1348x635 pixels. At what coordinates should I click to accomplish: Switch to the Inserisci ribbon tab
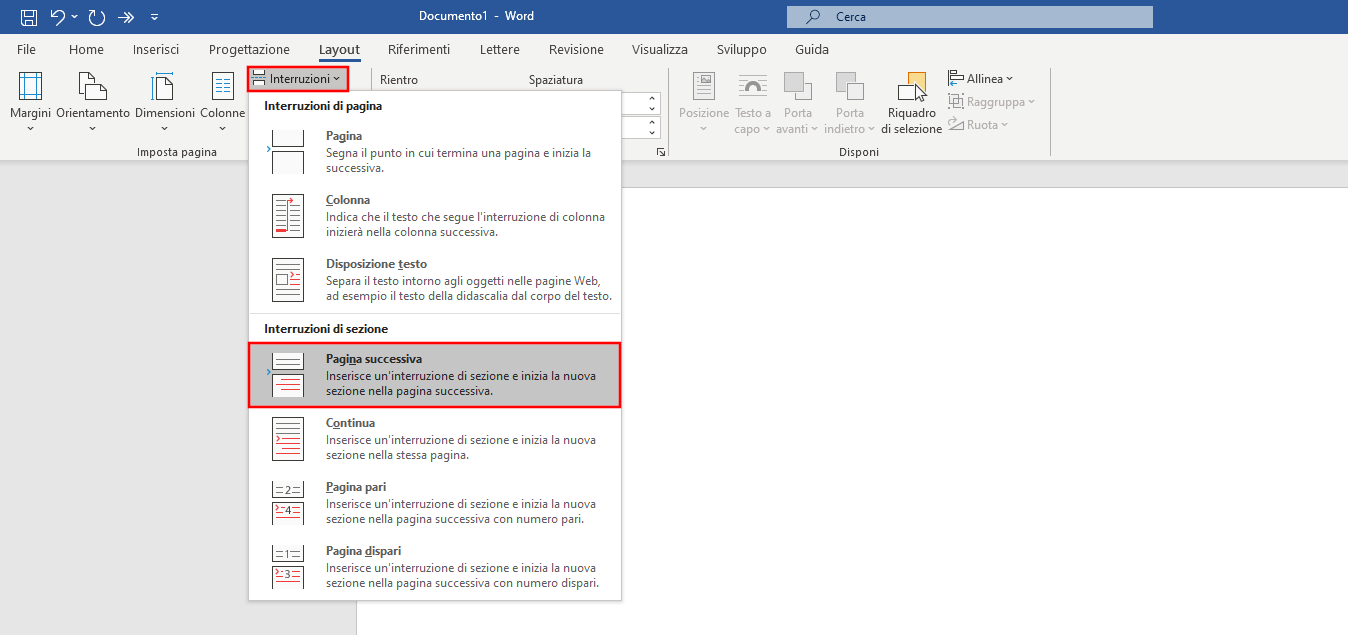[x=156, y=49]
